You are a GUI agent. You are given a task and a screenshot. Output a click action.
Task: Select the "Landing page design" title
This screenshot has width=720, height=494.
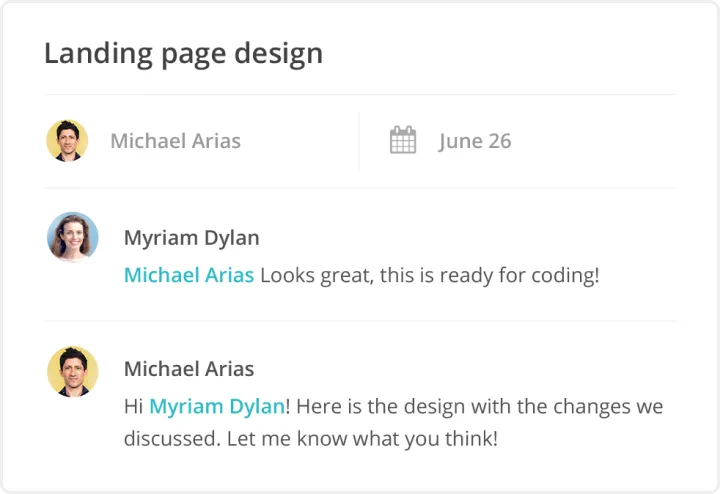[x=183, y=53]
